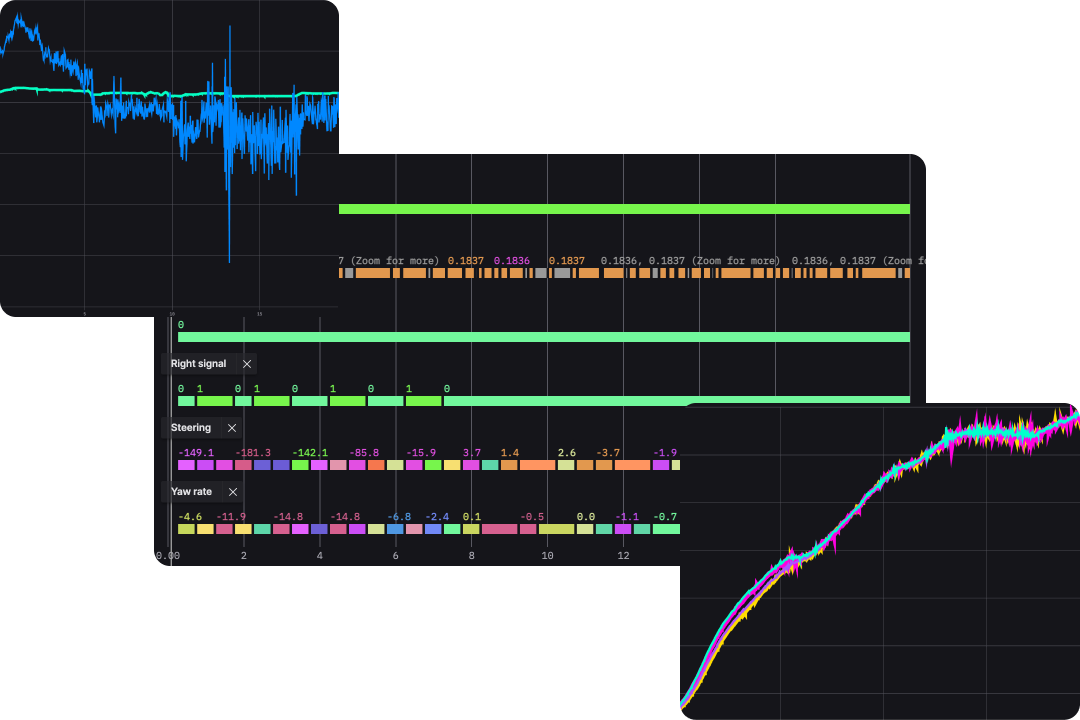Click the yaw rate segment showing -6.8
Screen dimensions: 1080x720
(397, 529)
